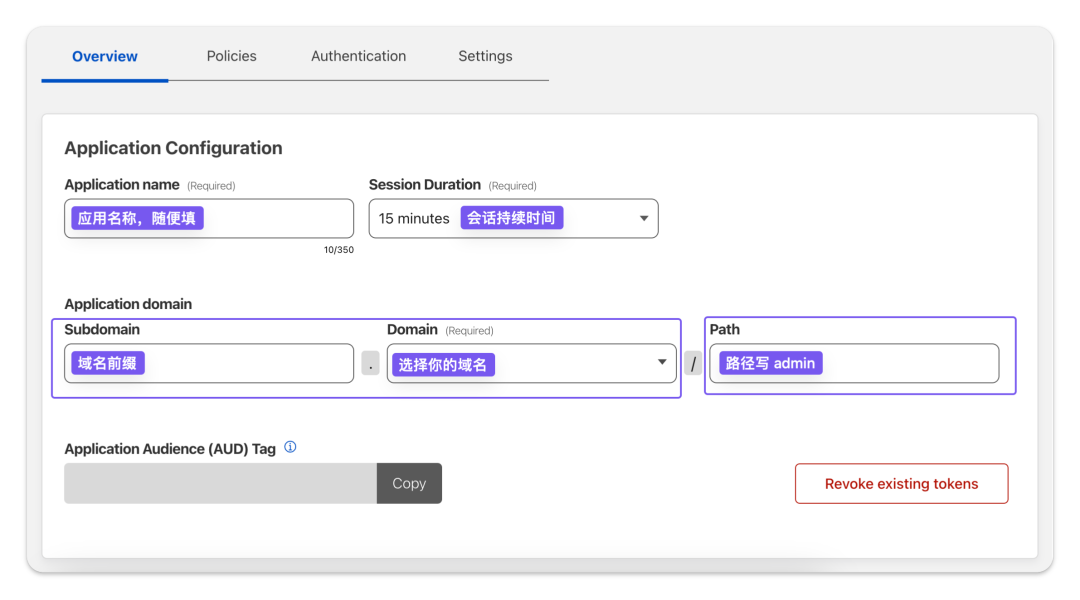The image size is (1080, 600).
Task: Click the purple 选择你的域名 annotation label
Action: point(443,364)
